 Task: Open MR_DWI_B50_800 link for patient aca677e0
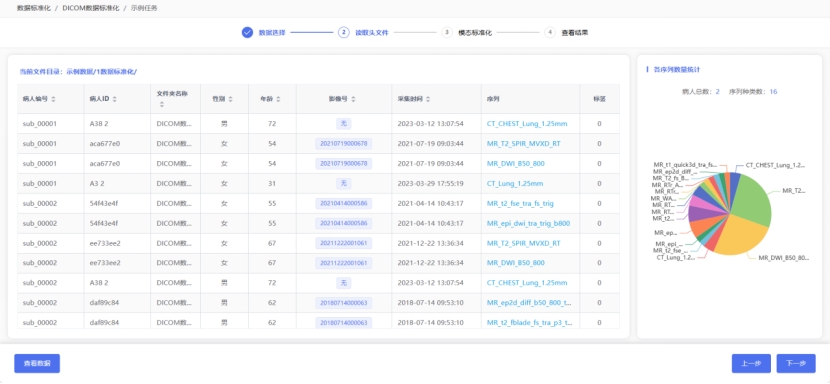click(516, 164)
